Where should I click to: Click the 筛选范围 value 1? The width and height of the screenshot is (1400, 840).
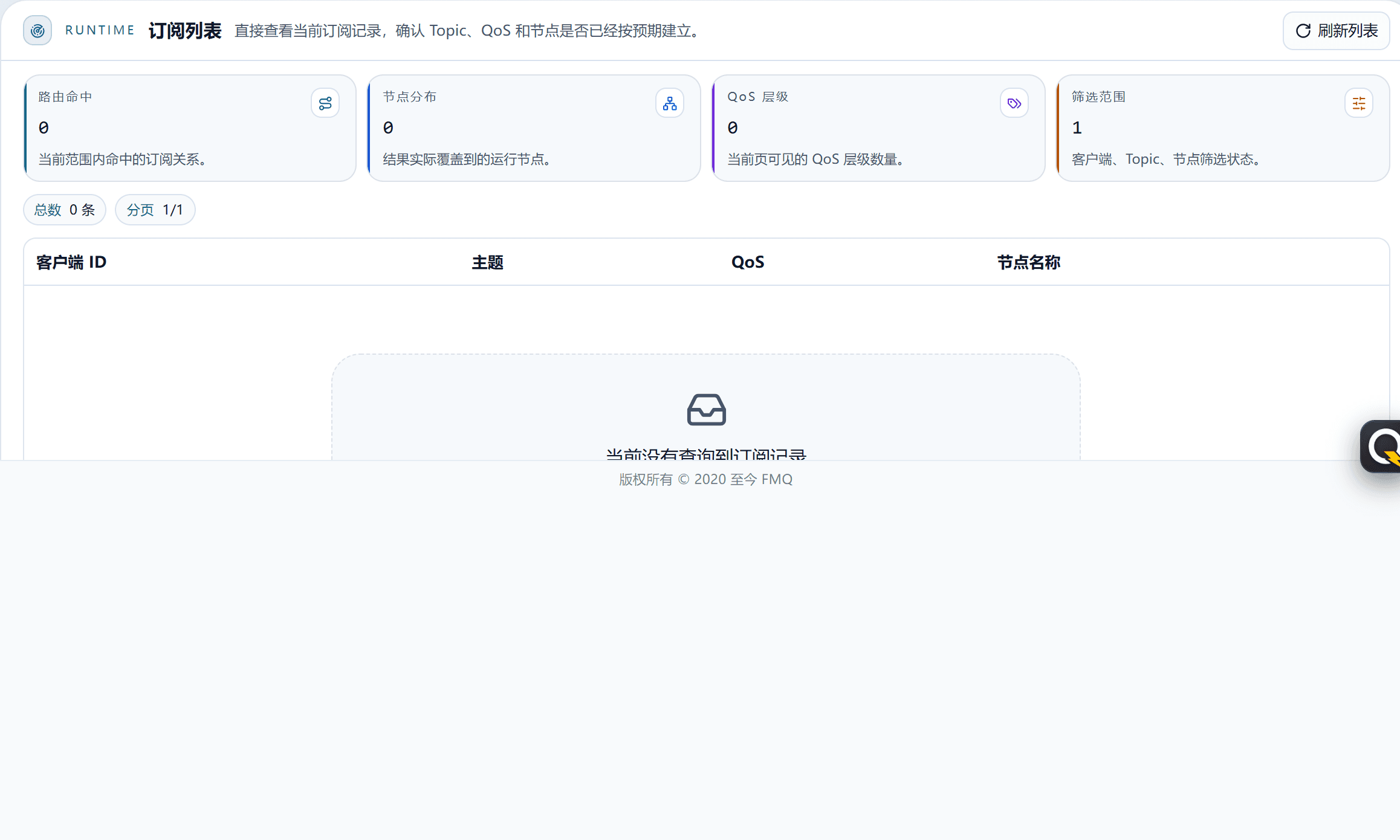coord(1077,128)
